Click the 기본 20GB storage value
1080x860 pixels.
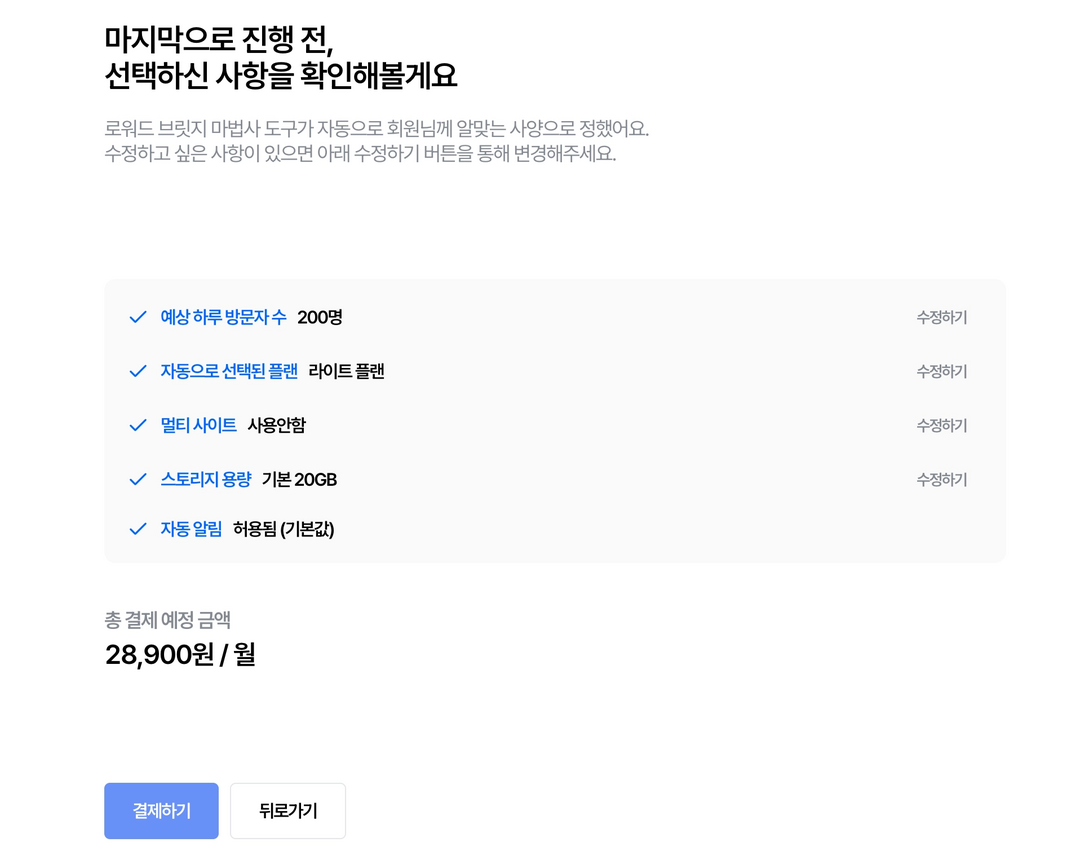299,479
